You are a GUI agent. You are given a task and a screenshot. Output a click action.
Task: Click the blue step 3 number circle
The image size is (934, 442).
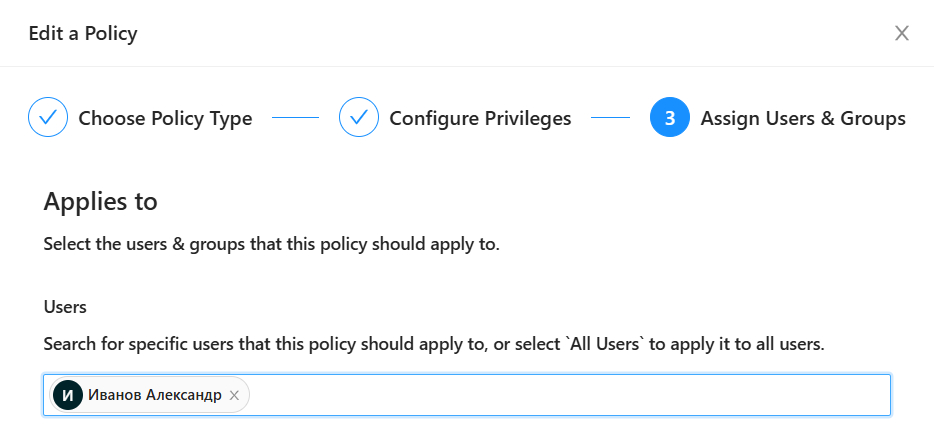(670, 118)
